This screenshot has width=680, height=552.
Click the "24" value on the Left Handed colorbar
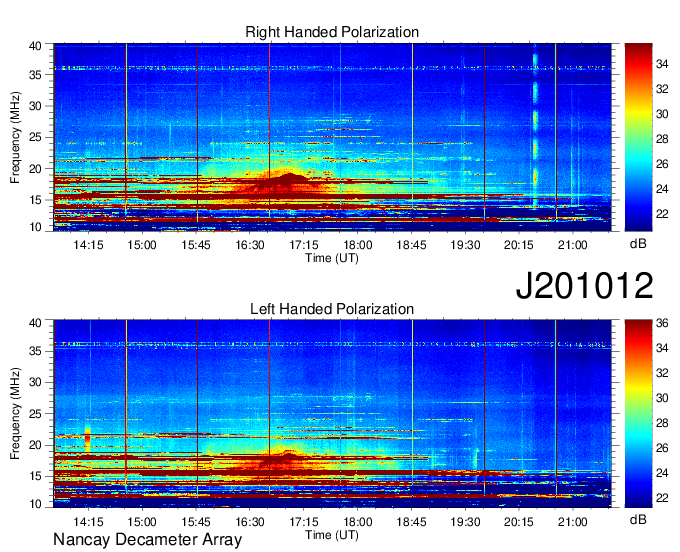662,473
